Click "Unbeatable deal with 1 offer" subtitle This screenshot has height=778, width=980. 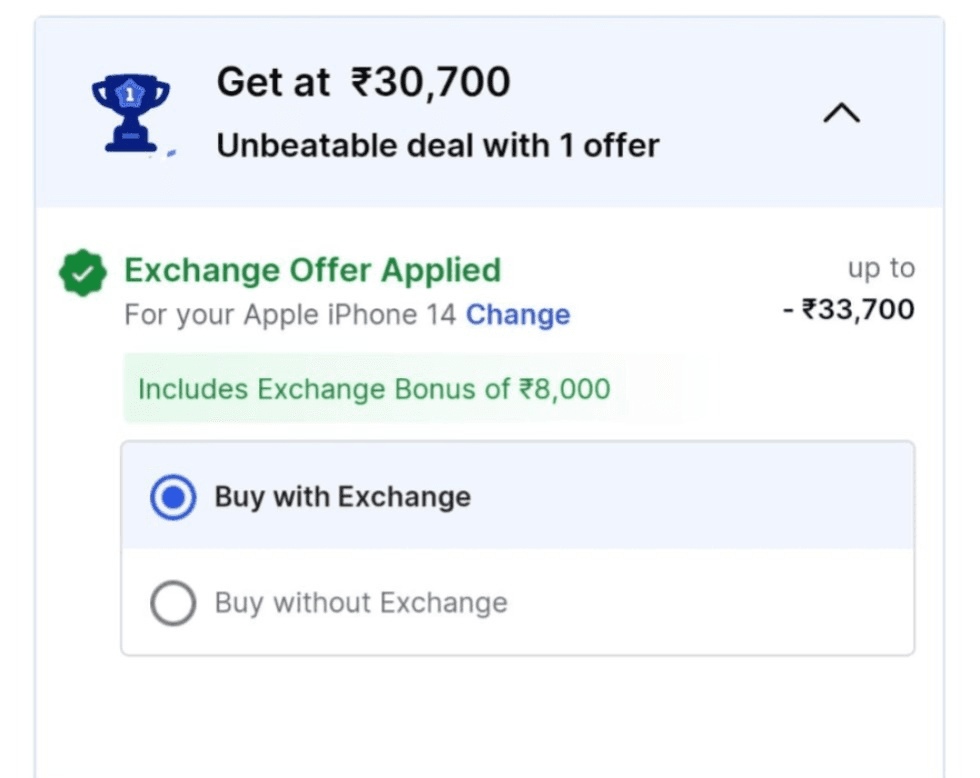pyautogui.click(x=437, y=146)
